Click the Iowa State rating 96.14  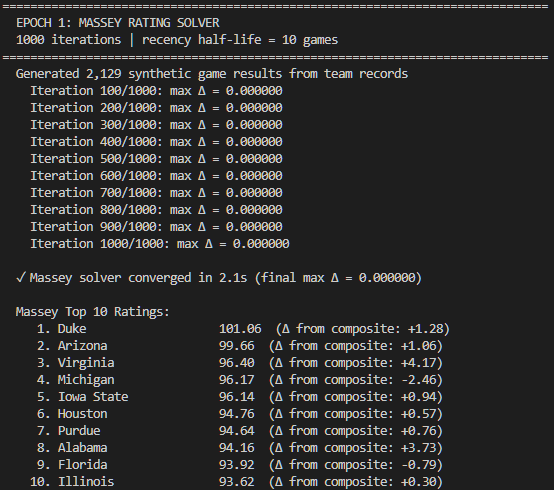(237, 397)
